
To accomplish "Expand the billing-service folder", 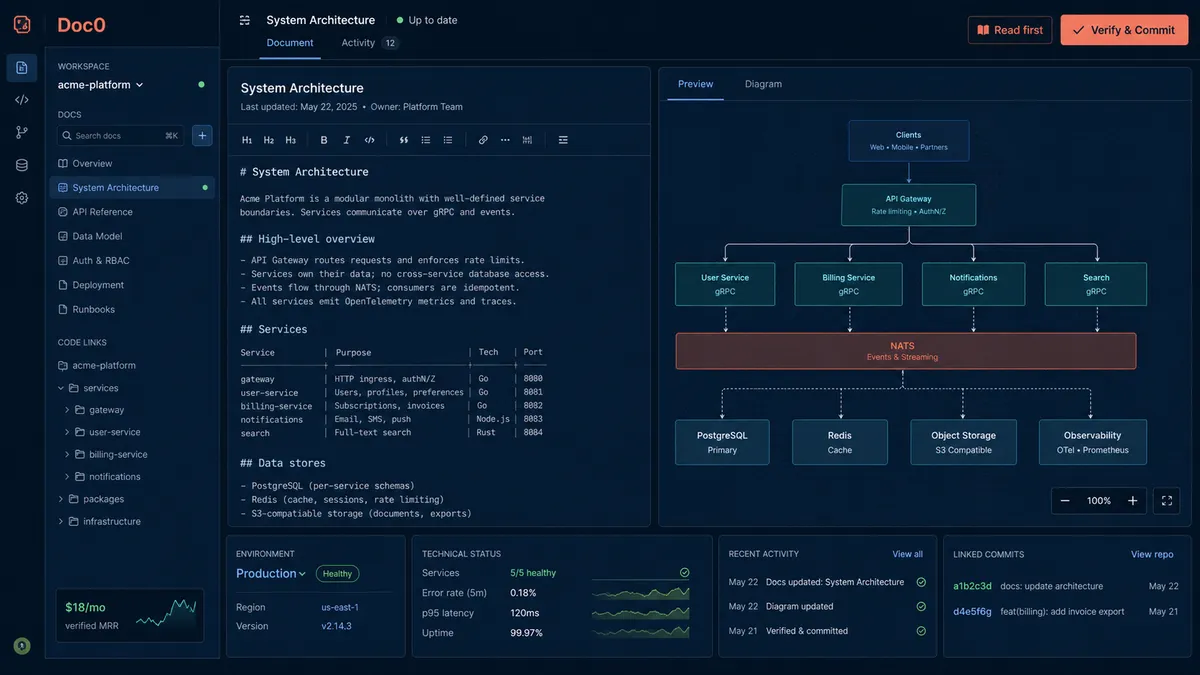I will pos(67,454).
